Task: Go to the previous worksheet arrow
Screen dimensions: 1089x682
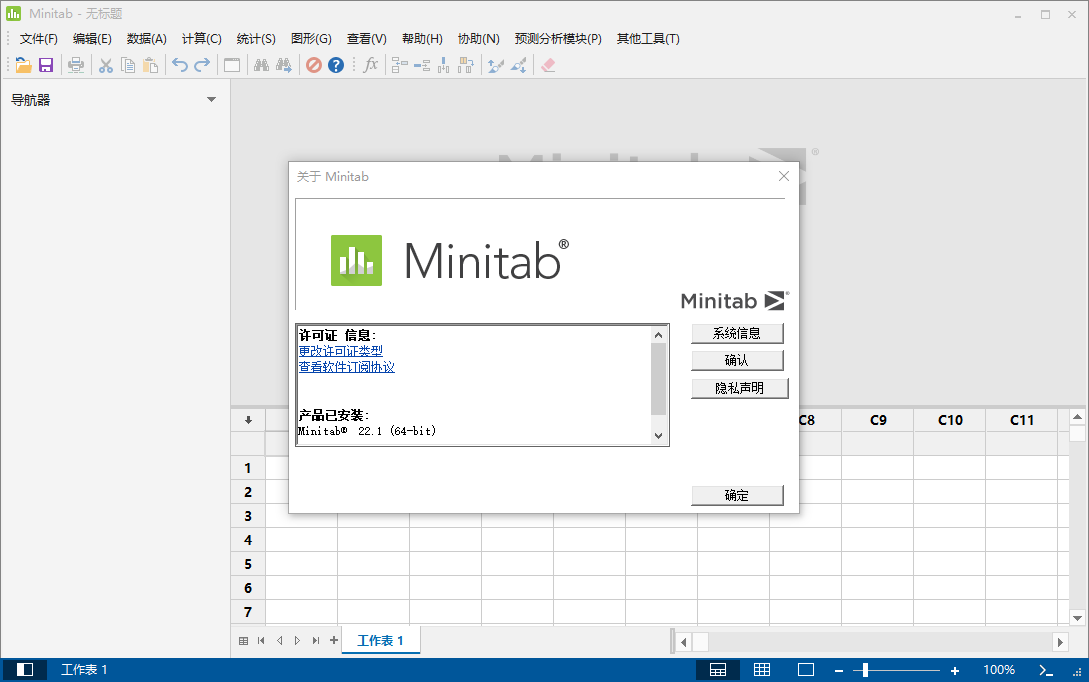Action: (279, 641)
